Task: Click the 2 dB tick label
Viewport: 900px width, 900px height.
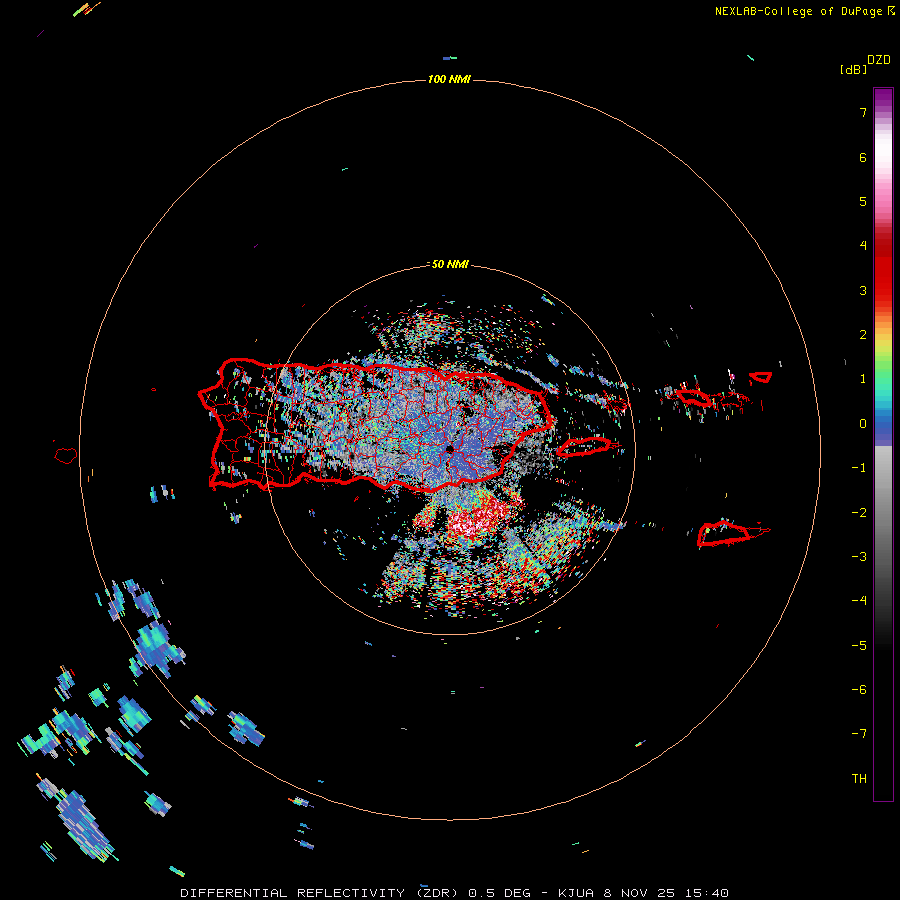Action: [x=863, y=335]
